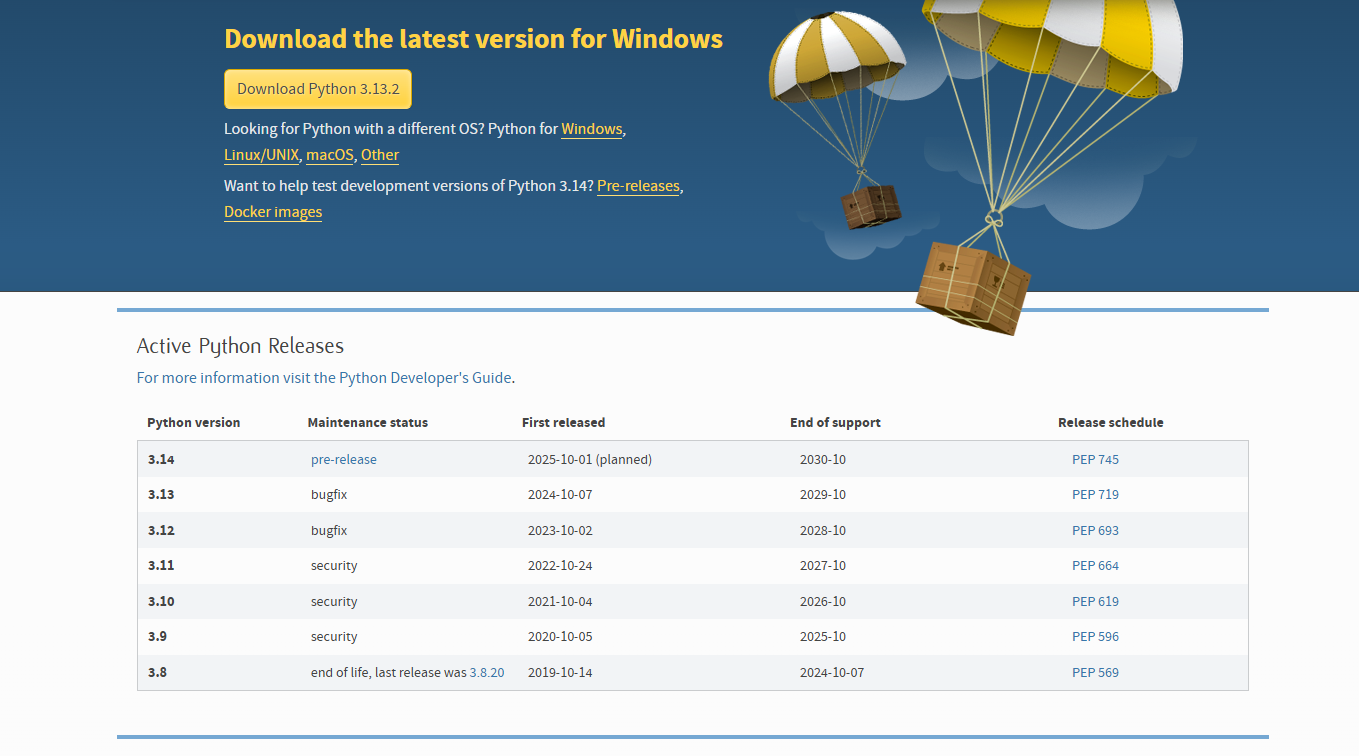Click the Active Python Releases heading
Viewport: 1359px width, 756px height.
tap(240, 346)
